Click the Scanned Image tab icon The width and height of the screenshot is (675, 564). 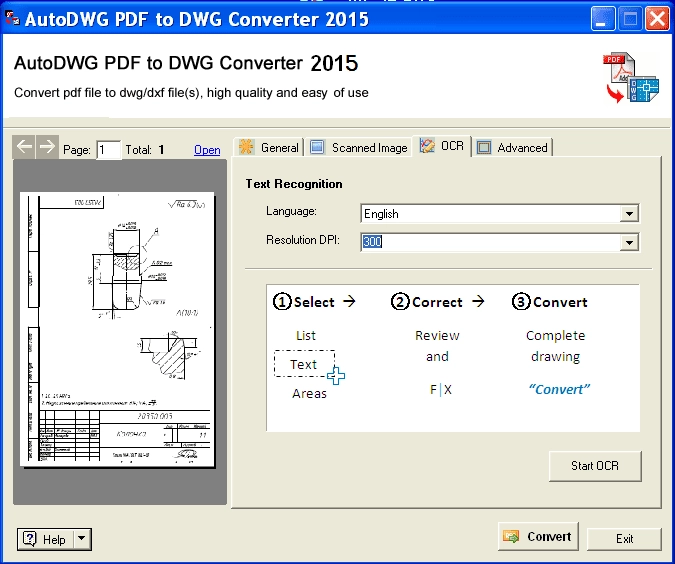point(317,147)
